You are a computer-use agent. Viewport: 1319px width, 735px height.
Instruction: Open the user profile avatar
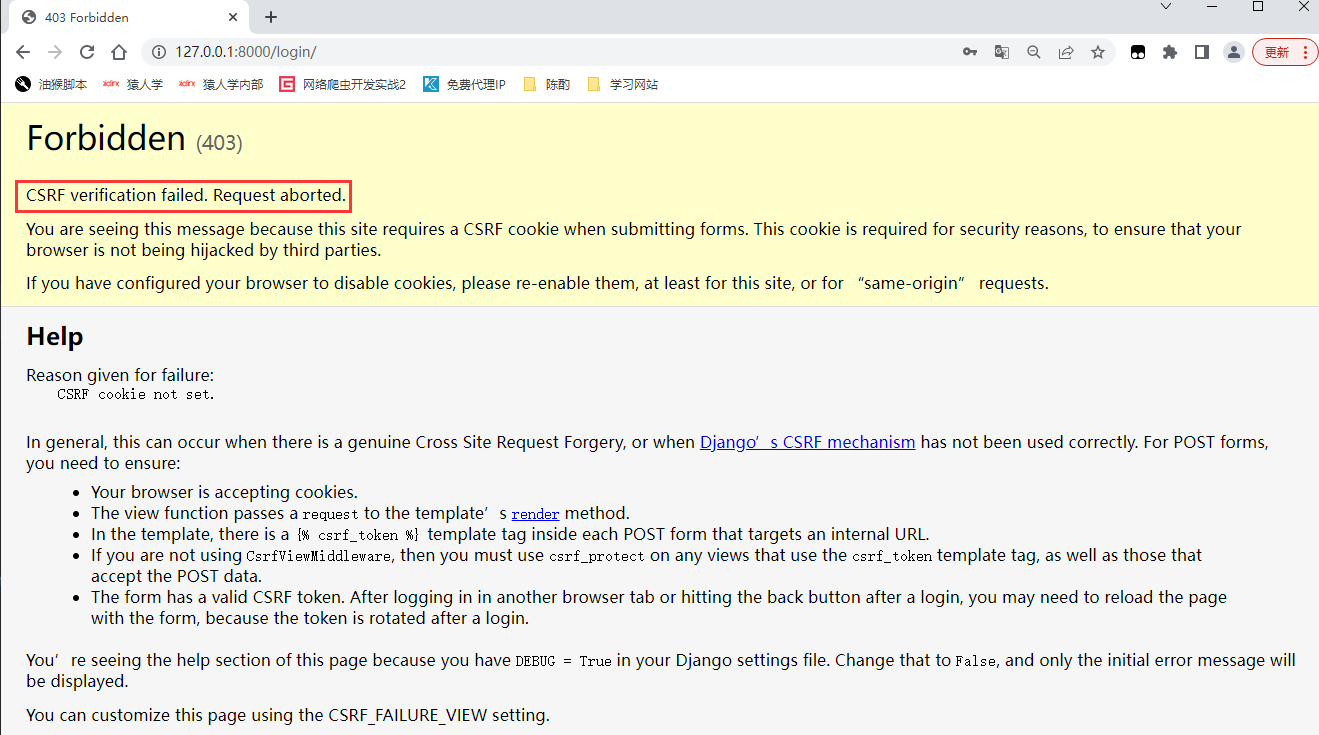point(1234,52)
